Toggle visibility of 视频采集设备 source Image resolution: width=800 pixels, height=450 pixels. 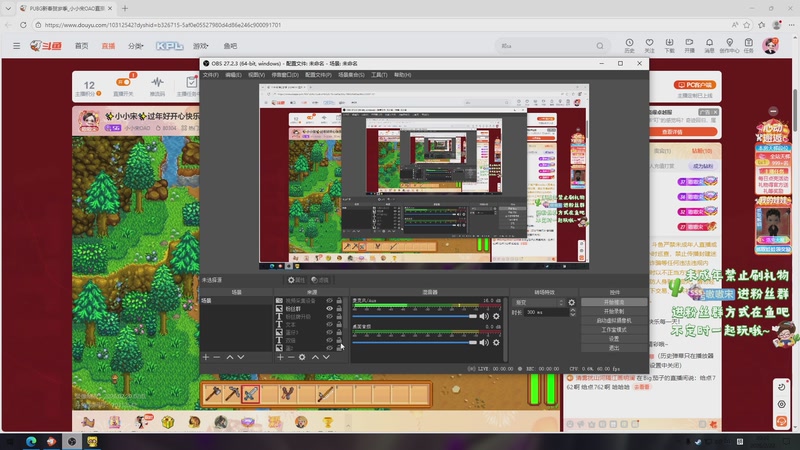[x=330, y=301]
